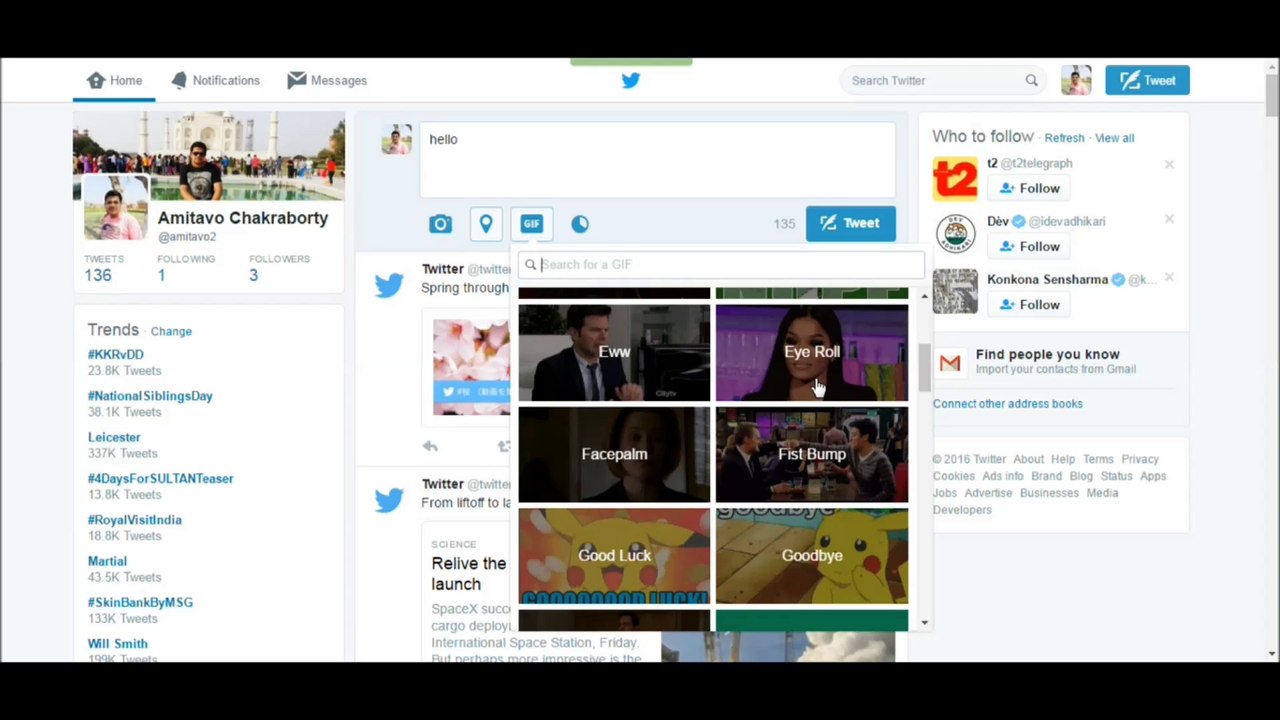Screen dimensions: 1280x720
Task: Select the Eye Roll GIF category
Action: click(x=812, y=352)
